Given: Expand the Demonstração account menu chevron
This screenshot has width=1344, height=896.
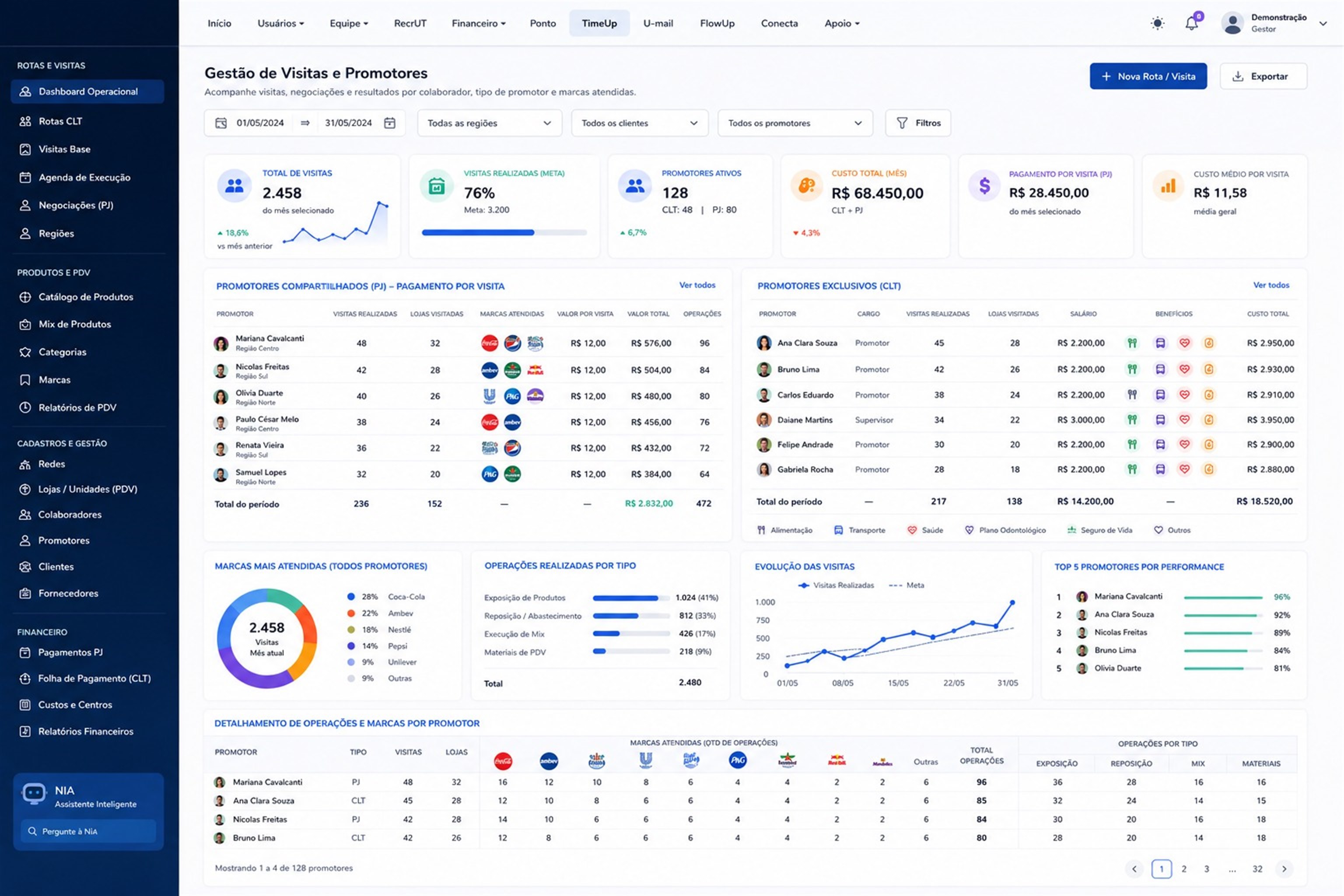Looking at the screenshot, I should [x=1322, y=24].
